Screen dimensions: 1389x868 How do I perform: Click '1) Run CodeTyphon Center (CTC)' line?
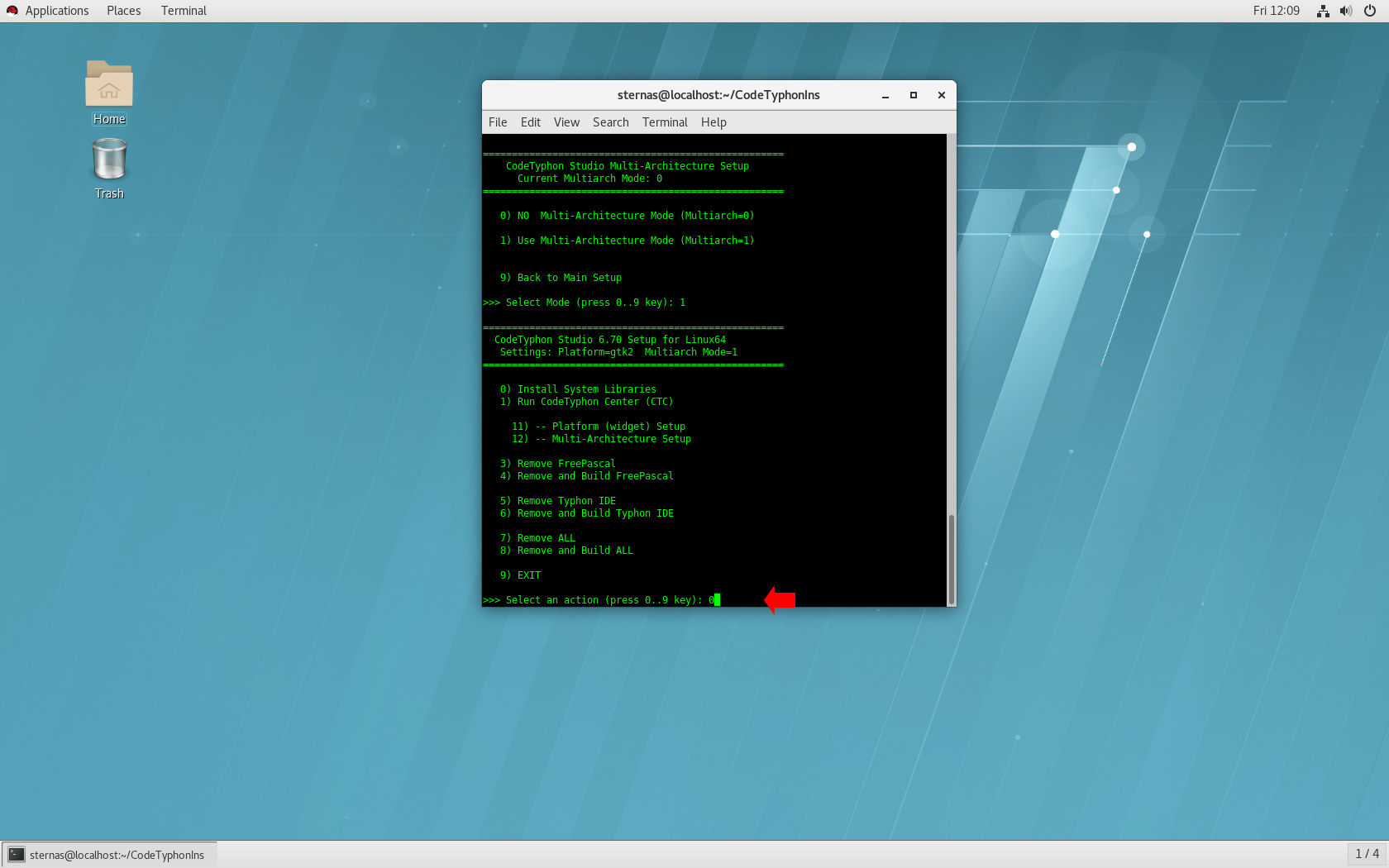click(587, 402)
